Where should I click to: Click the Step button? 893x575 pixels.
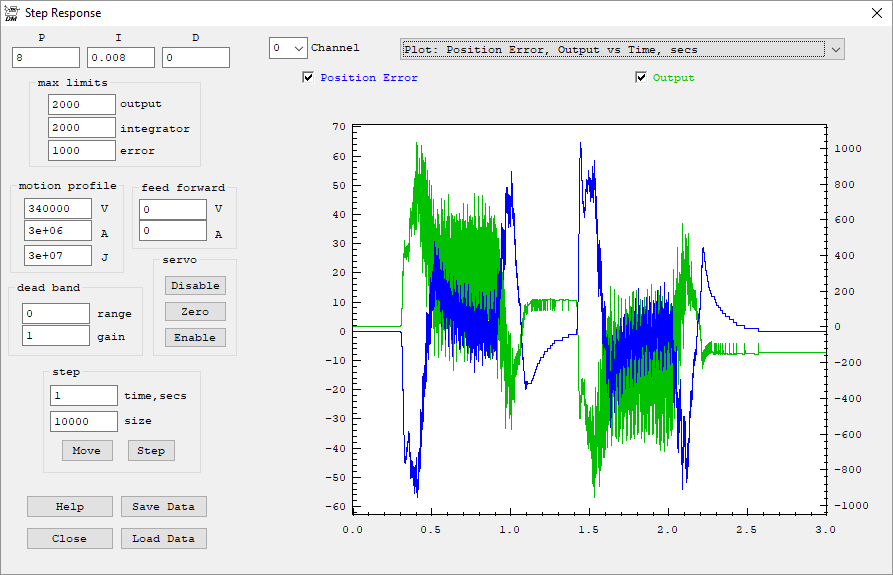coord(151,451)
